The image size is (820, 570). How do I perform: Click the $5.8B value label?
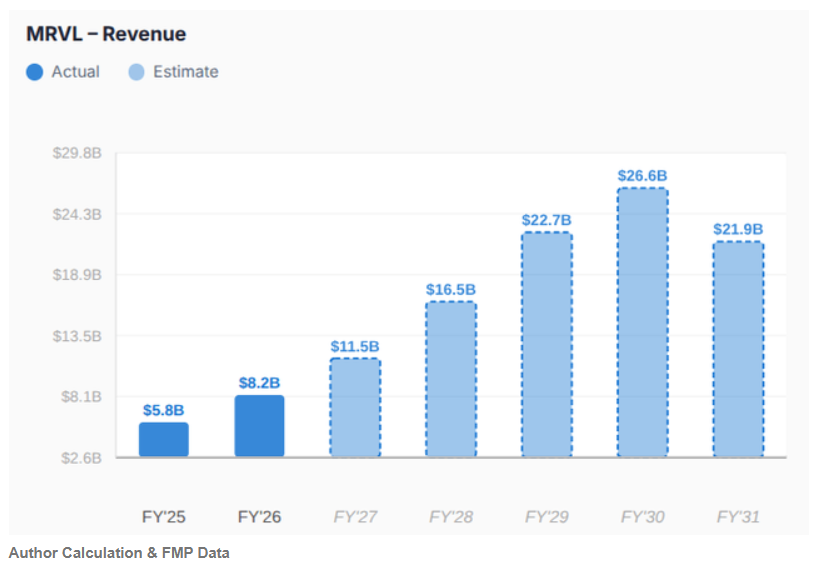coord(164,410)
